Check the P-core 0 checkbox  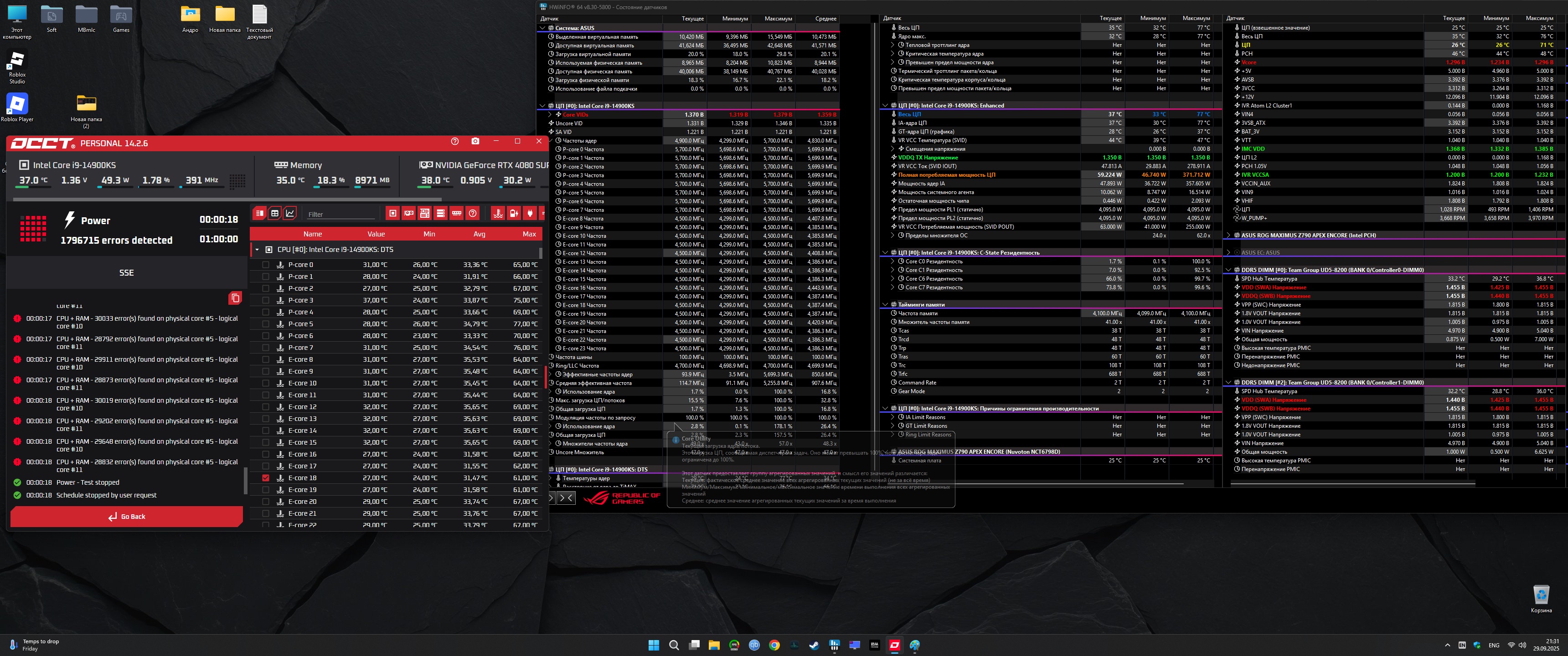pyautogui.click(x=265, y=265)
